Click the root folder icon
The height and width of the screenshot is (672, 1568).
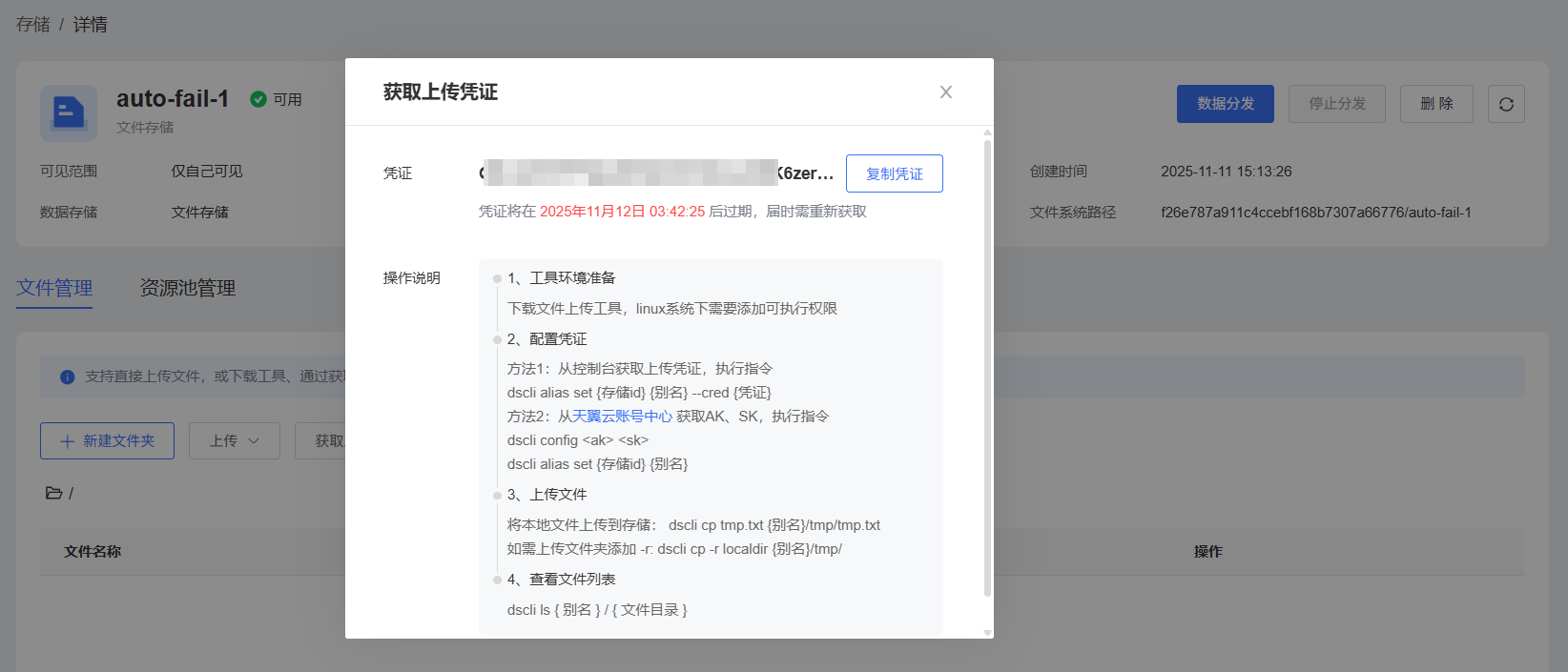(x=53, y=493)
